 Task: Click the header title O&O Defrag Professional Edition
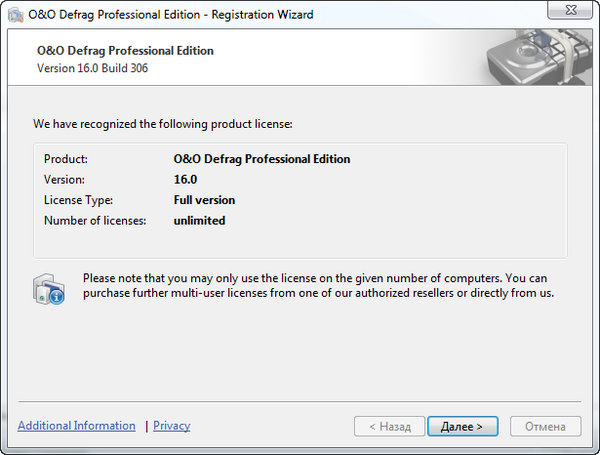125,51
